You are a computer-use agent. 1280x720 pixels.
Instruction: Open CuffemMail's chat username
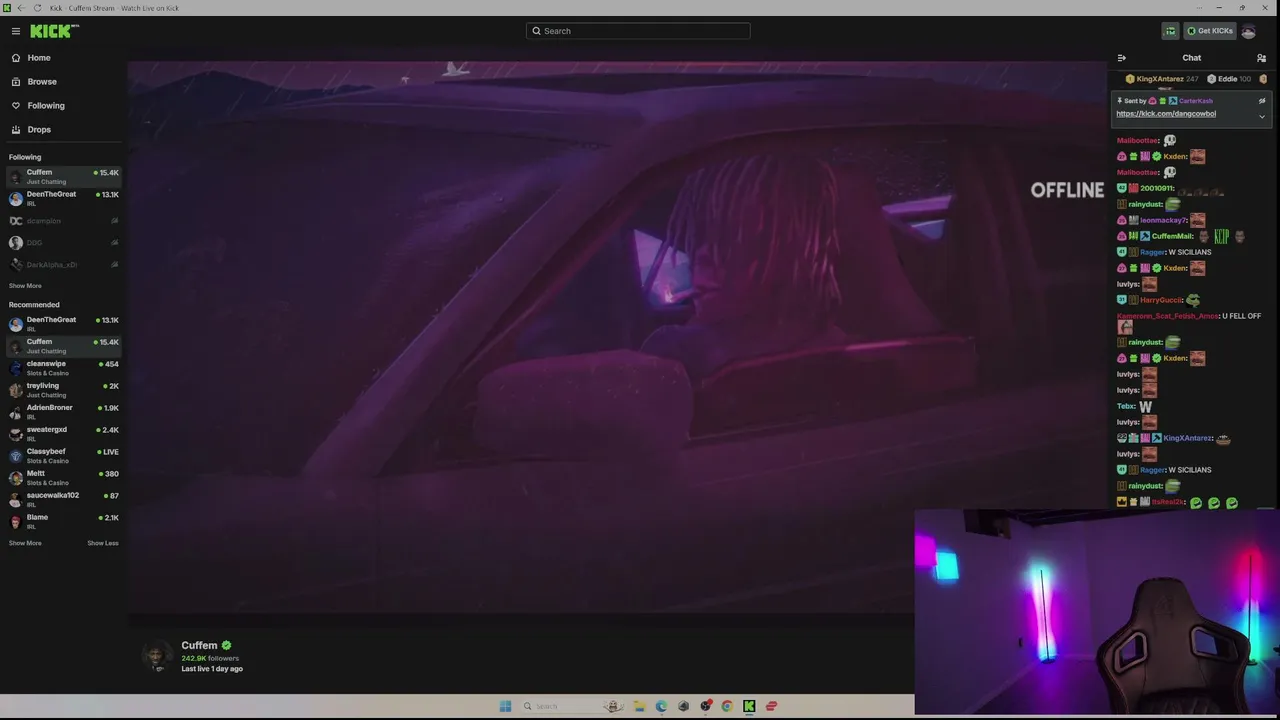(1172, 236)
